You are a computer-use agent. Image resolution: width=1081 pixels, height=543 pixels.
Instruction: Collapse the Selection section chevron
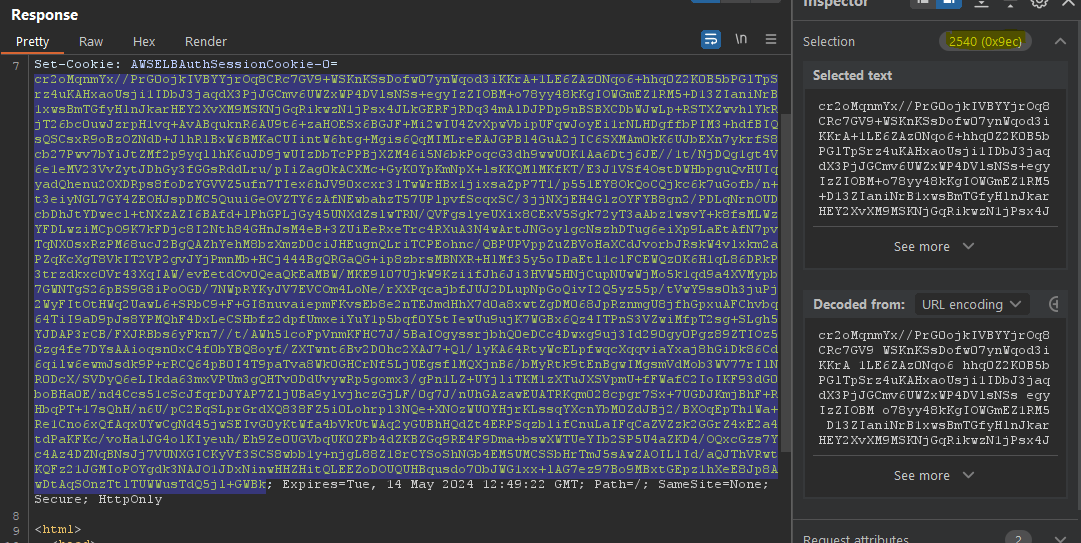[x=1060, y=41]
